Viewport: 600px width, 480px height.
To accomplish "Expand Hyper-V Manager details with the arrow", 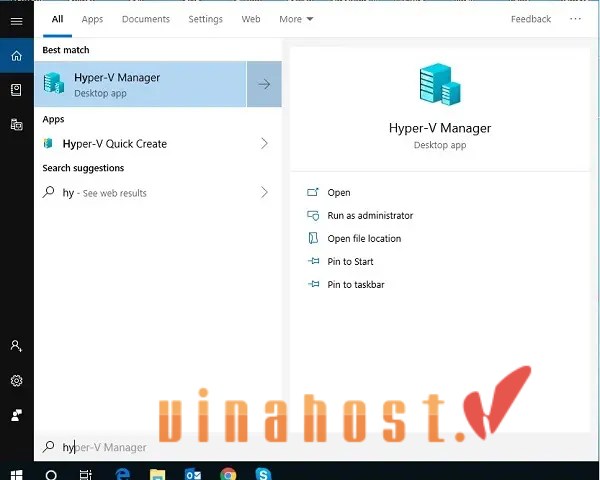I will pos(264,84).
